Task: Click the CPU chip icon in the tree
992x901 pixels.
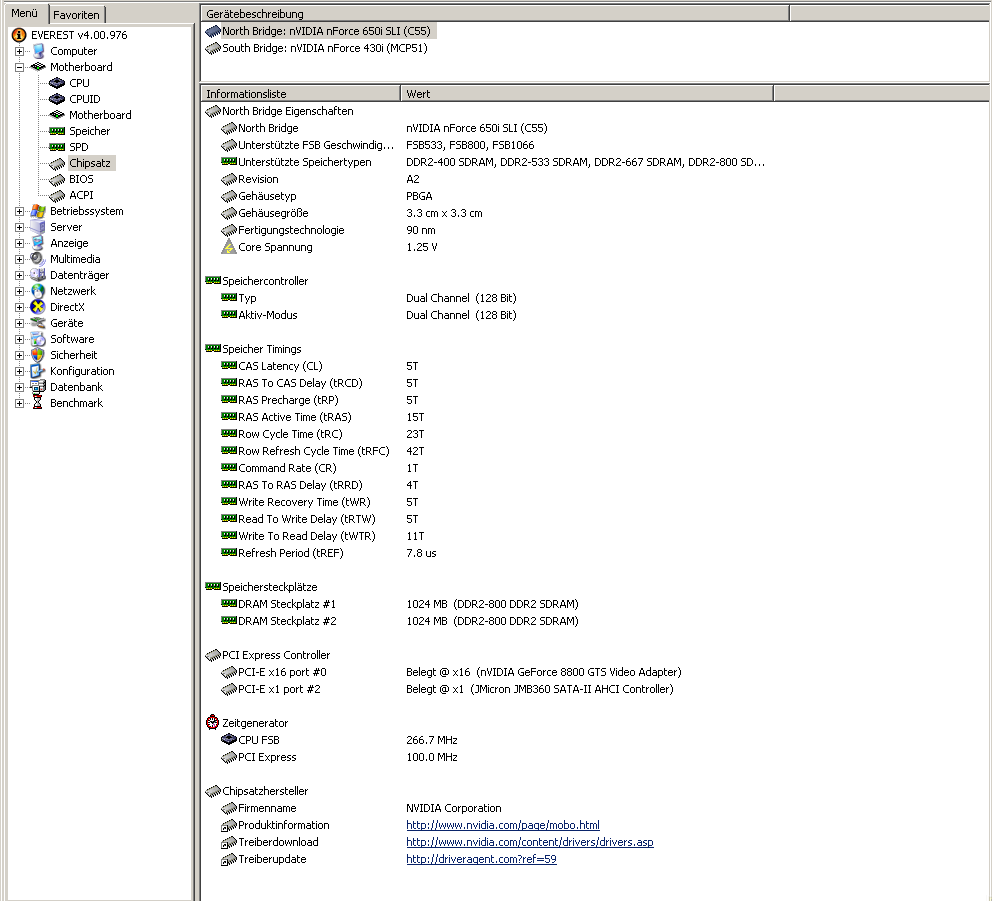Action: [57, 83]
